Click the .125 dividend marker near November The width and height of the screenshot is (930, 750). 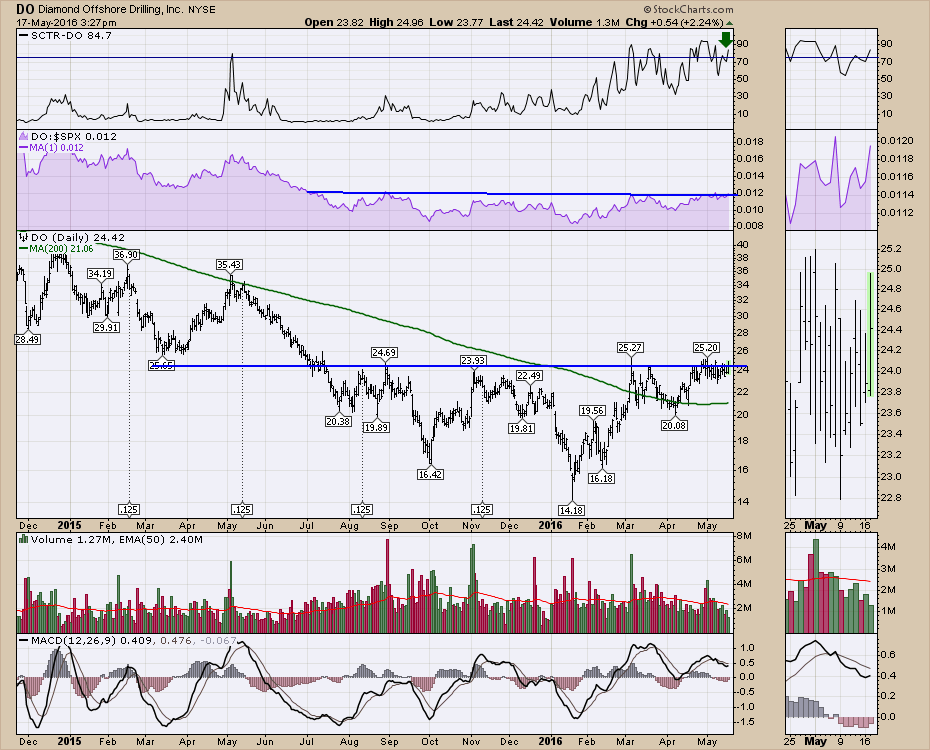point(482,509)
